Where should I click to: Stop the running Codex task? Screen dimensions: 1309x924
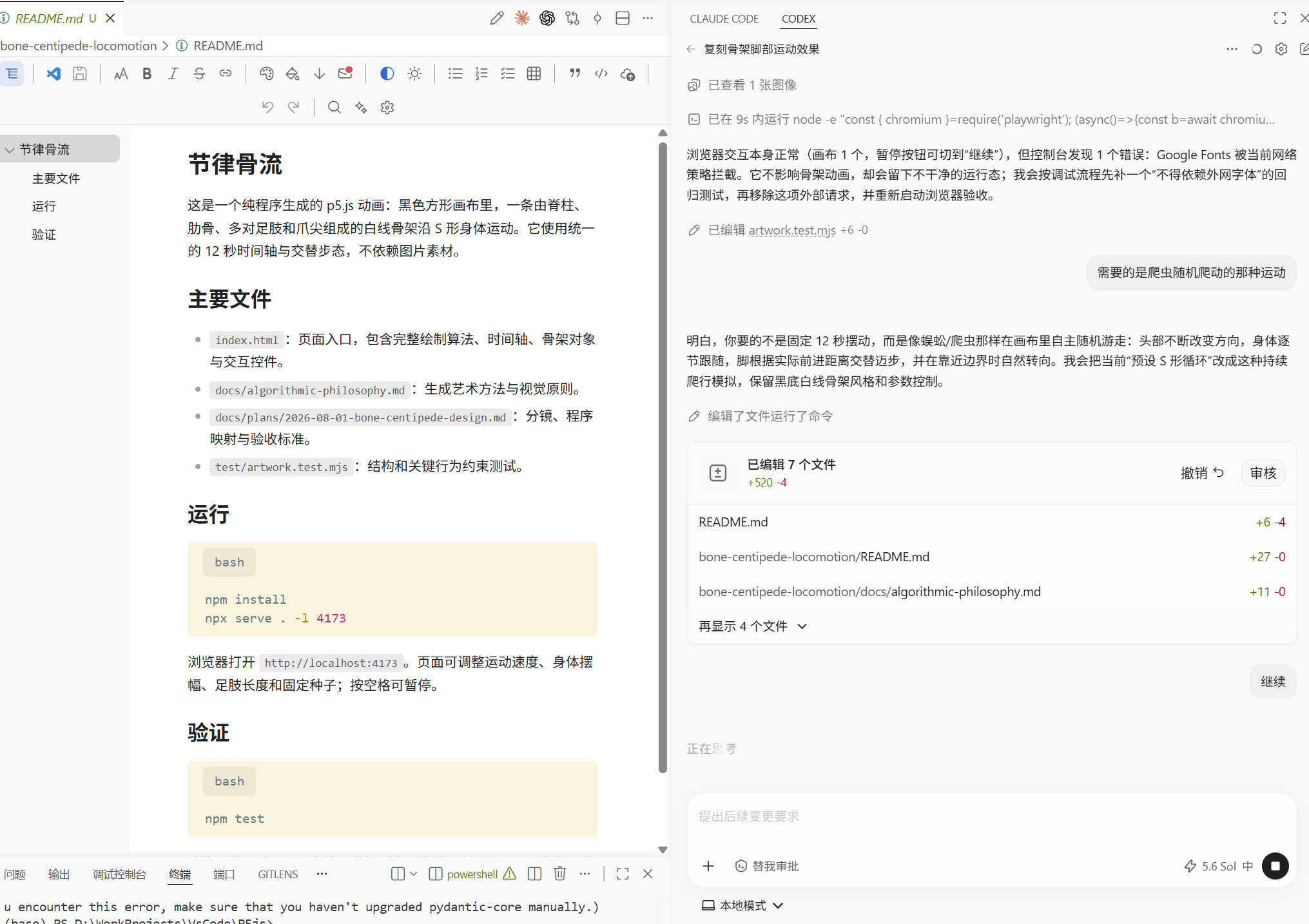1275,866
